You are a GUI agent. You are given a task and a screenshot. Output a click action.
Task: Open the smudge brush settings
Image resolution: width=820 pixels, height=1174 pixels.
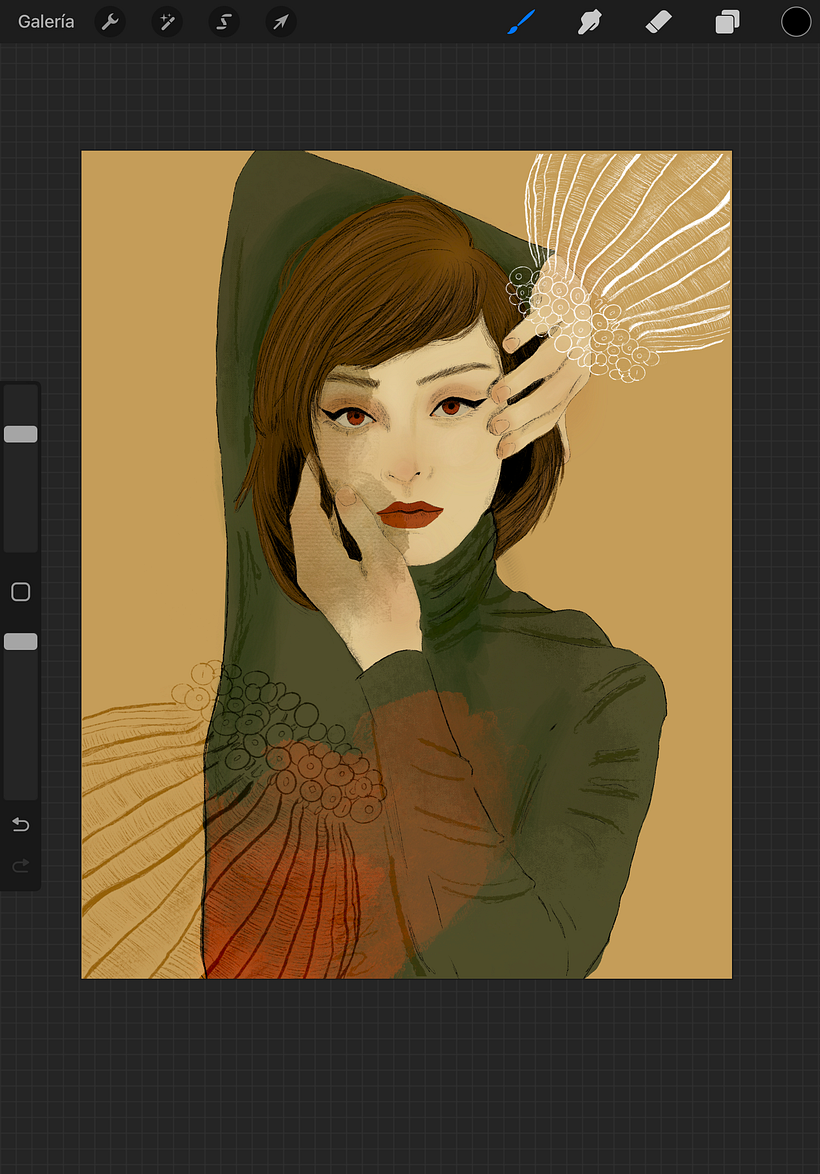click(x=589, y=21)
